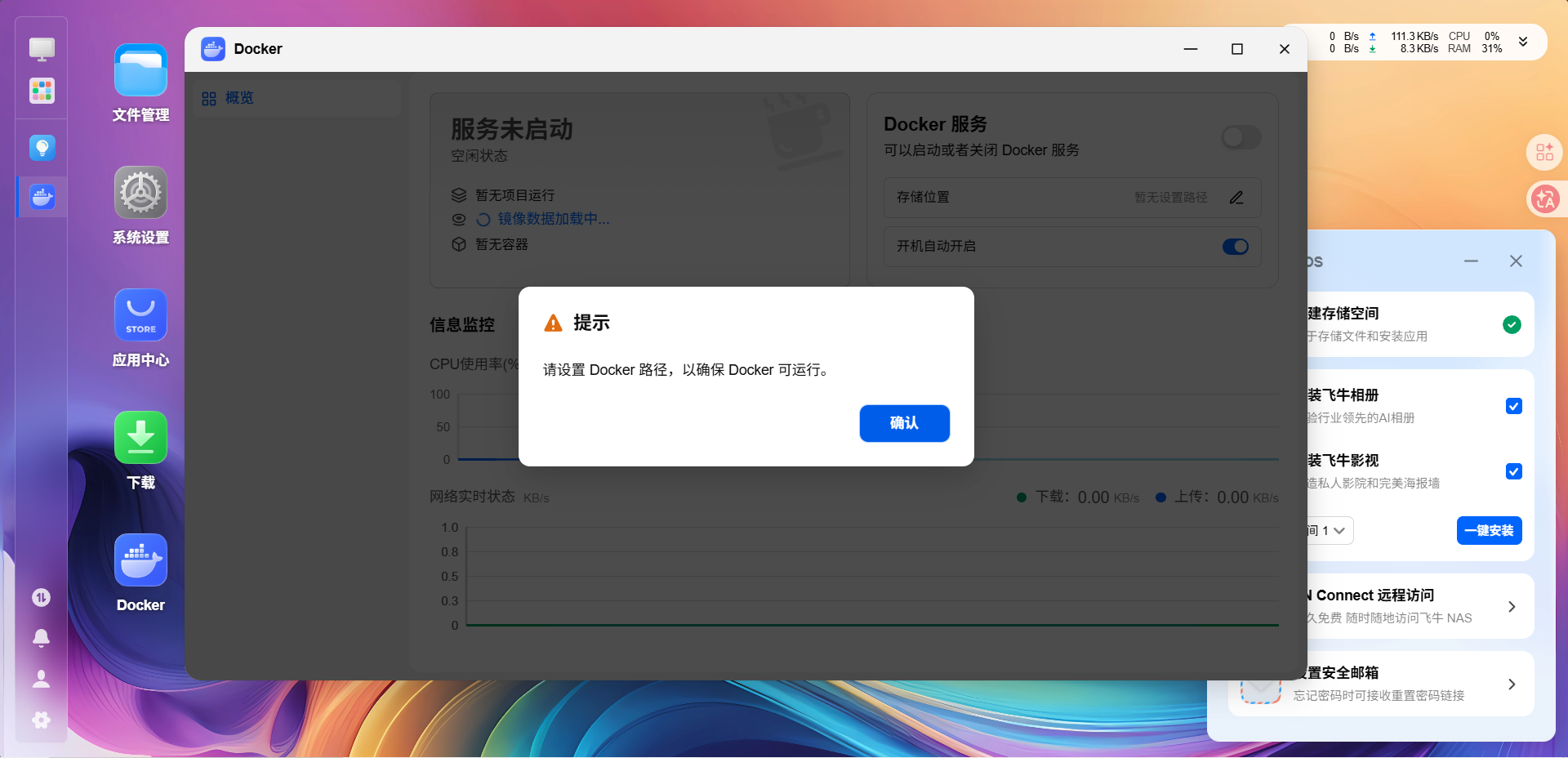Viewport: 1568px width, 758px height.
Task: Open the 文件管理 desktop icon
Action: [x=140, y=70]
